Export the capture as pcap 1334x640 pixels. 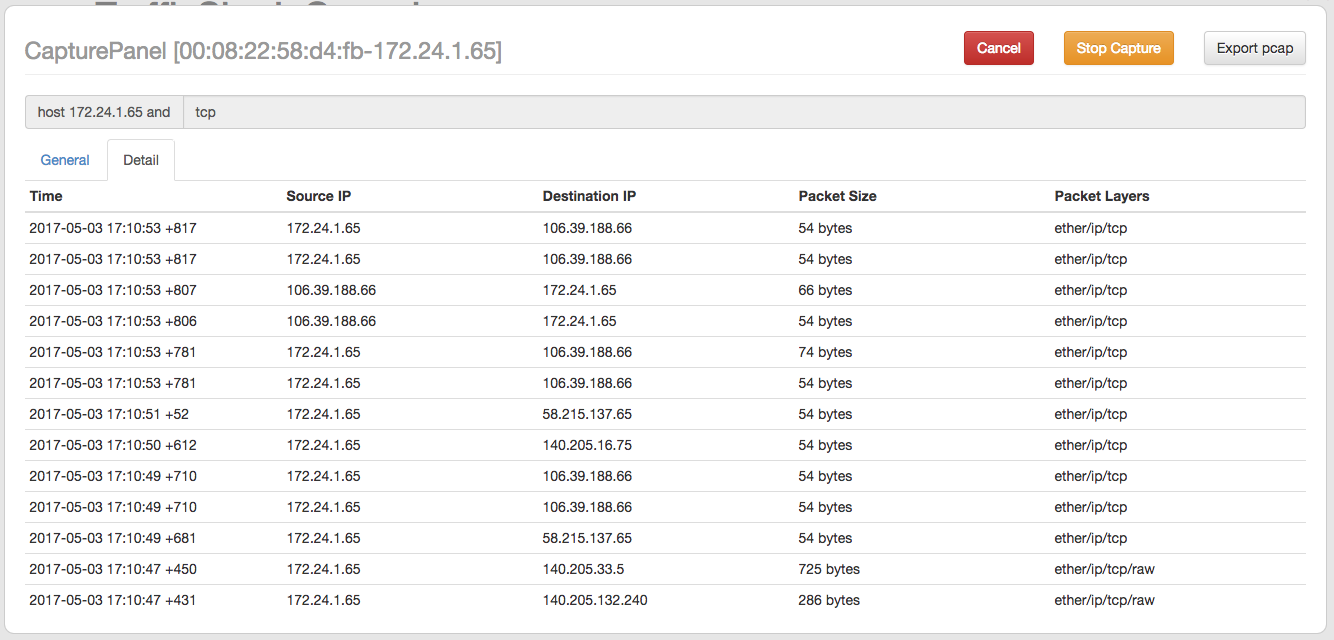tap(1254, 48)
